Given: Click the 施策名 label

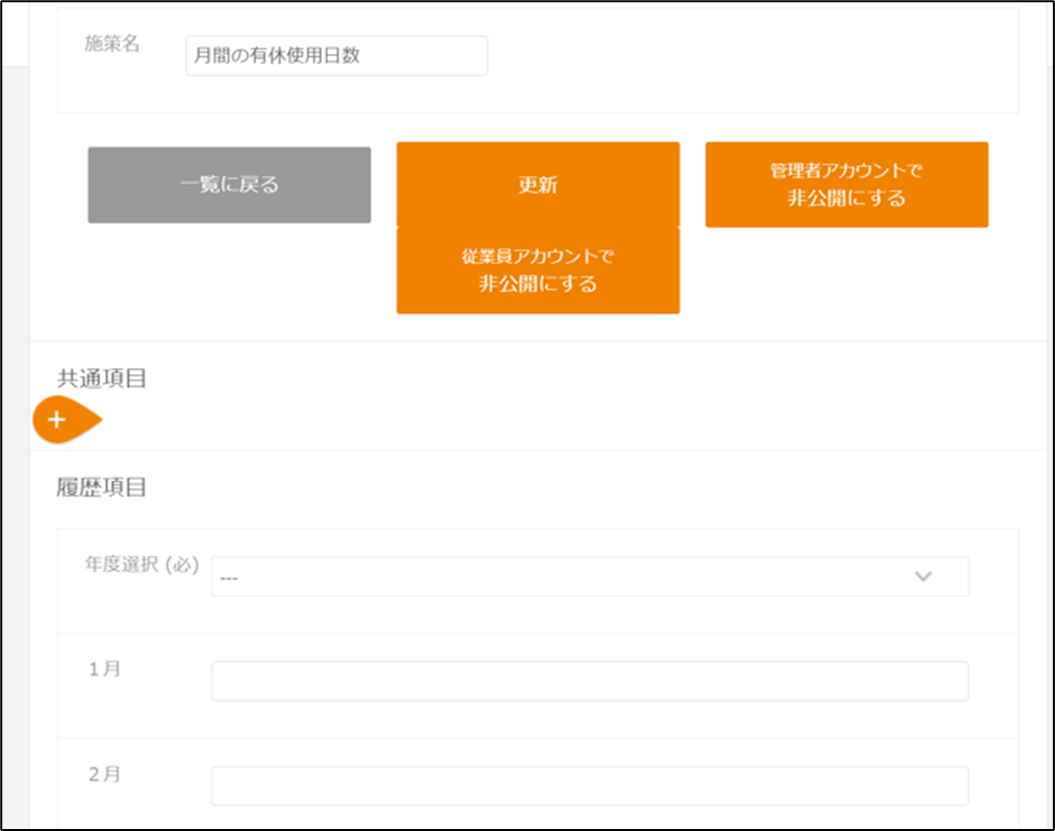Looking at the screenshot, I should pos(112,46).
